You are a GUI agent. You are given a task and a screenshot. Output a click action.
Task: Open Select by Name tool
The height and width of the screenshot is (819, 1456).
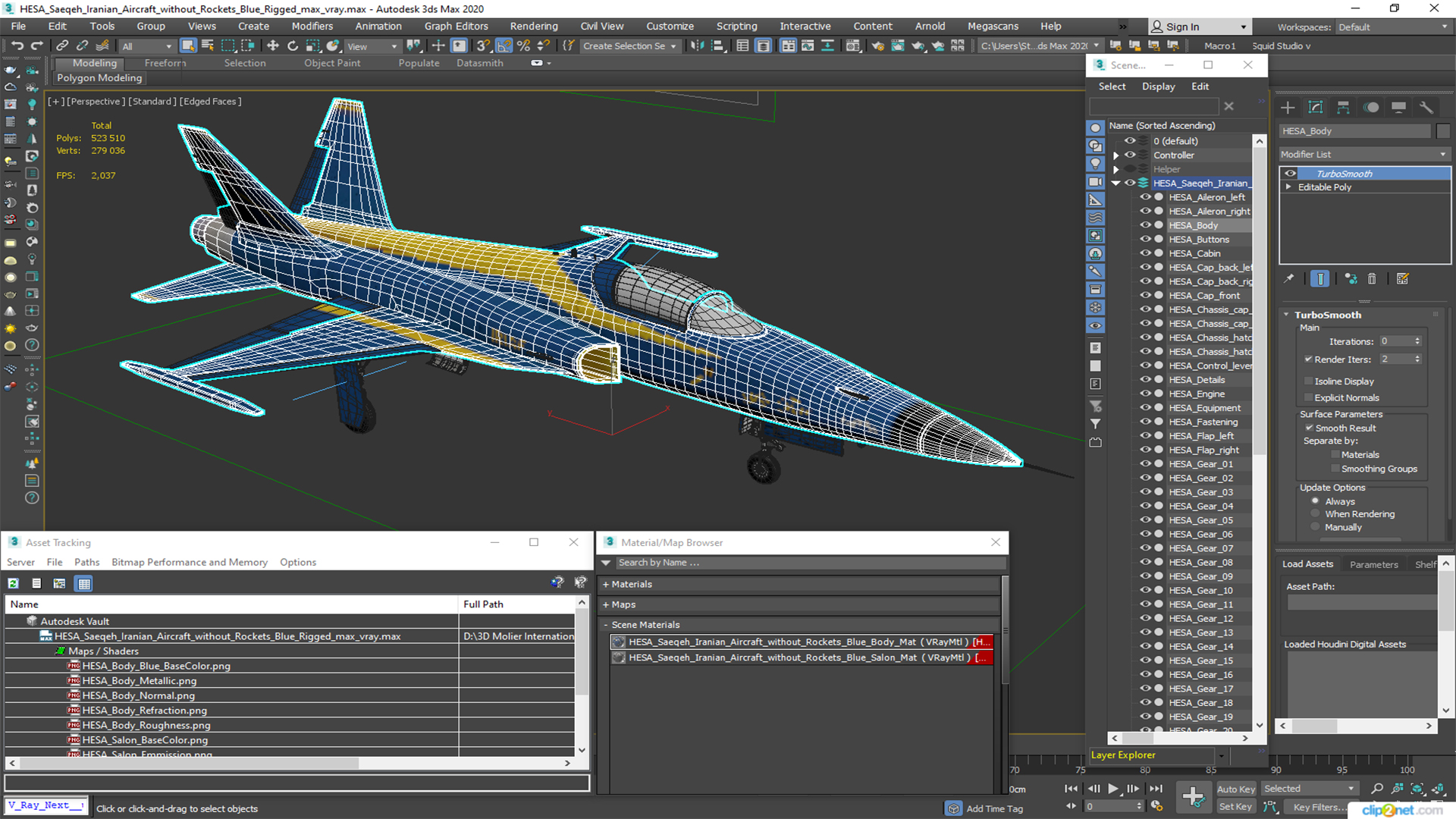(208, 45)
